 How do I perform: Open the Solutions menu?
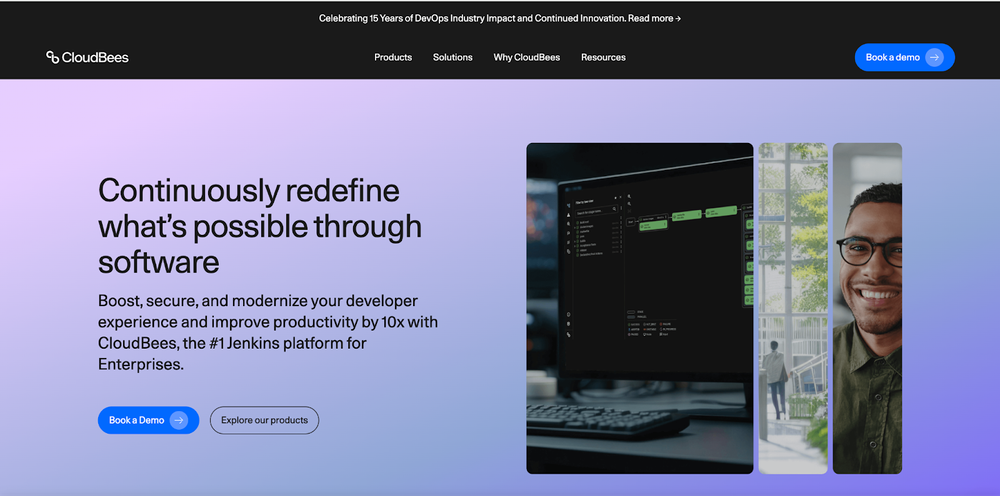click(452, 57)
